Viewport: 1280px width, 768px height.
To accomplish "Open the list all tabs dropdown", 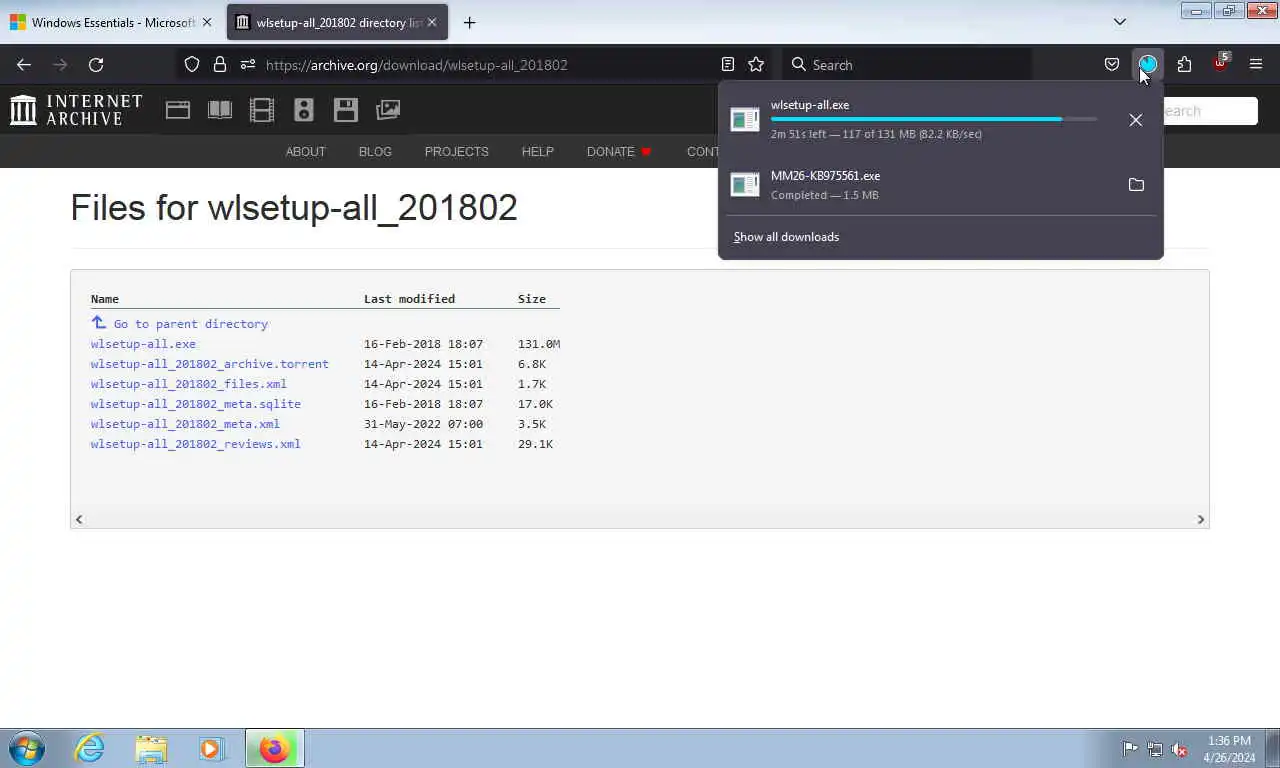I will tap(1120, 22).
